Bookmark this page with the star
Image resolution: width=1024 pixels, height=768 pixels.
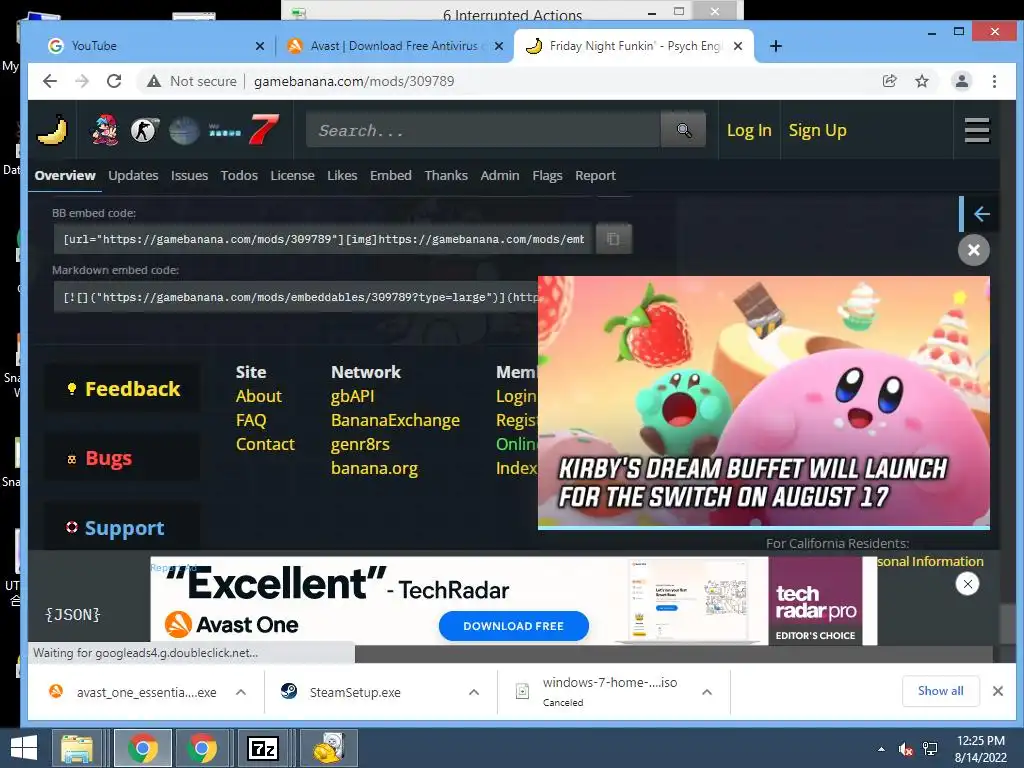point(921,81)
